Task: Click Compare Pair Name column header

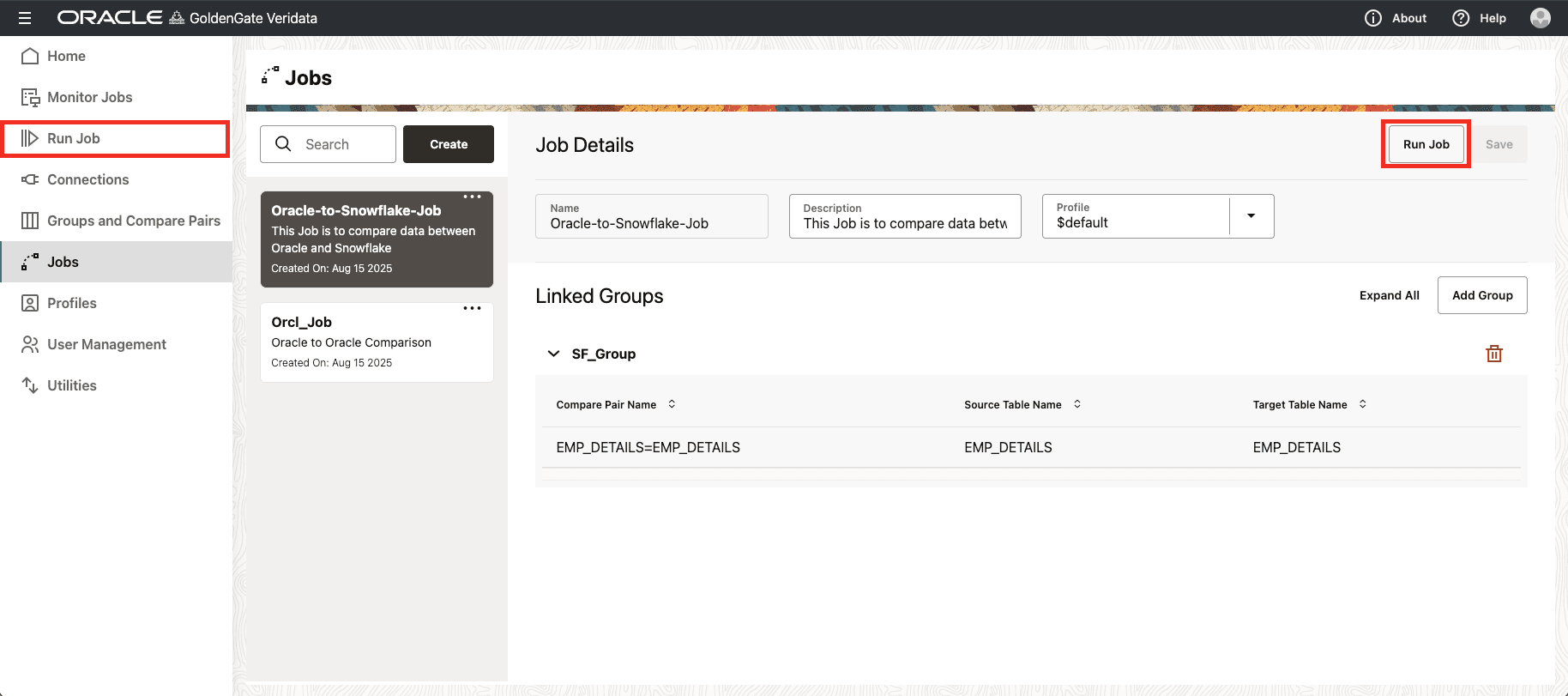Action: pos(606,404)
